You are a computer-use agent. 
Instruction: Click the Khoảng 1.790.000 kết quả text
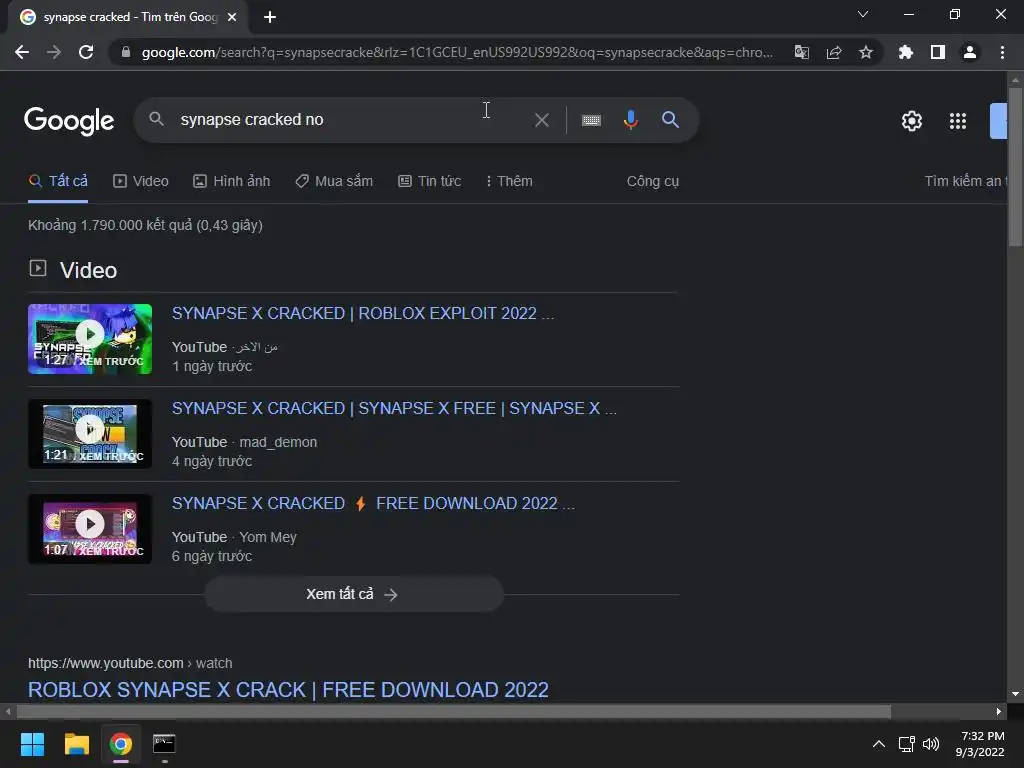coord(145,225)
